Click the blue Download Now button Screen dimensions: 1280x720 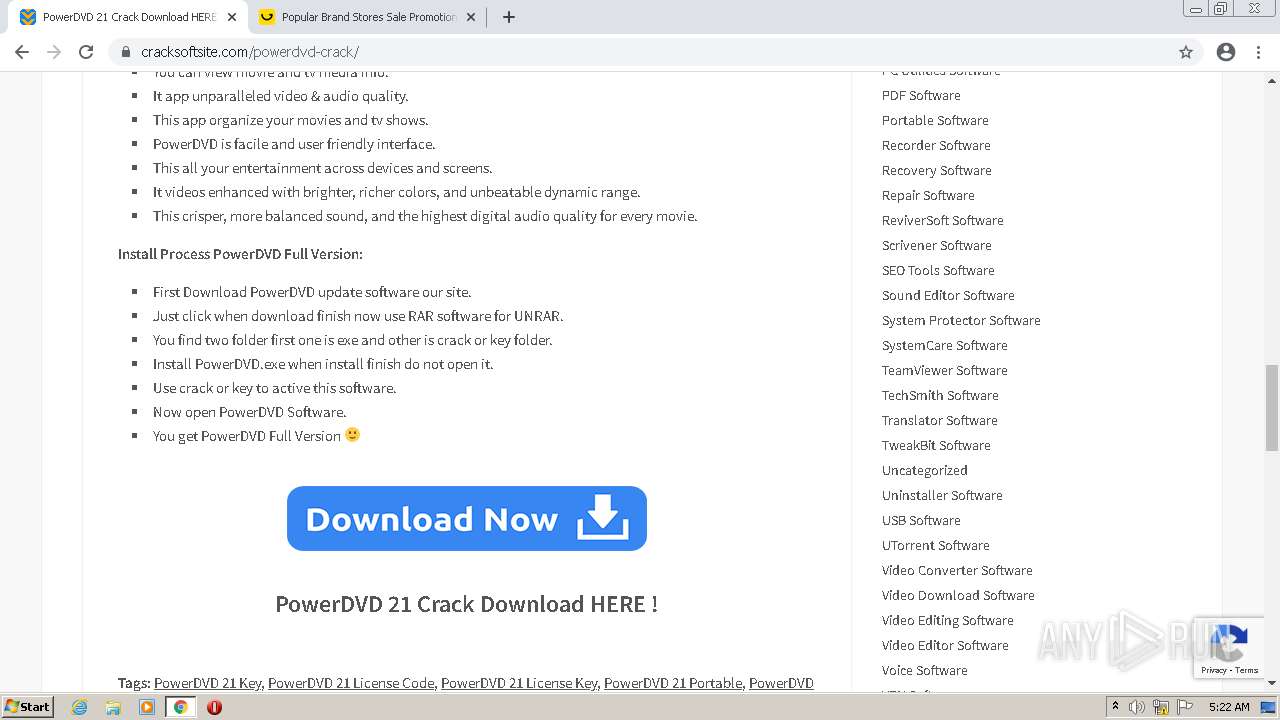click(x=467, y=518)
